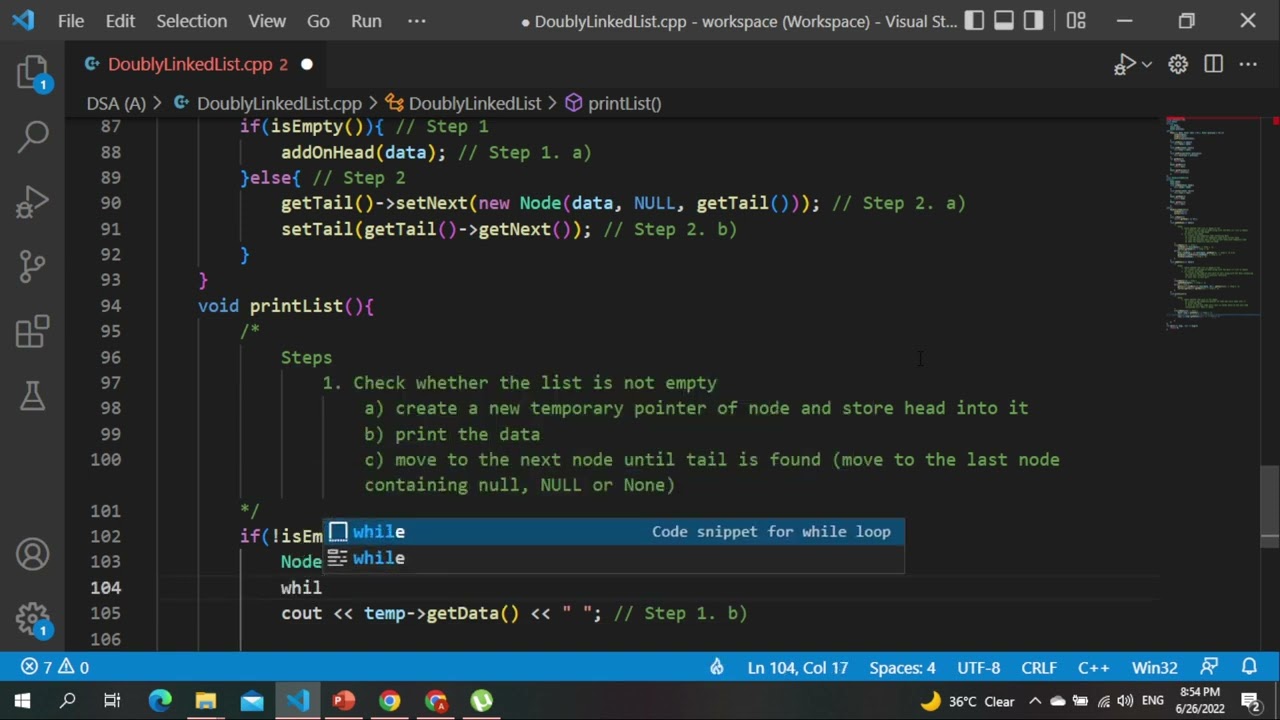Change C++ language mode

[x=1094, y=667]
